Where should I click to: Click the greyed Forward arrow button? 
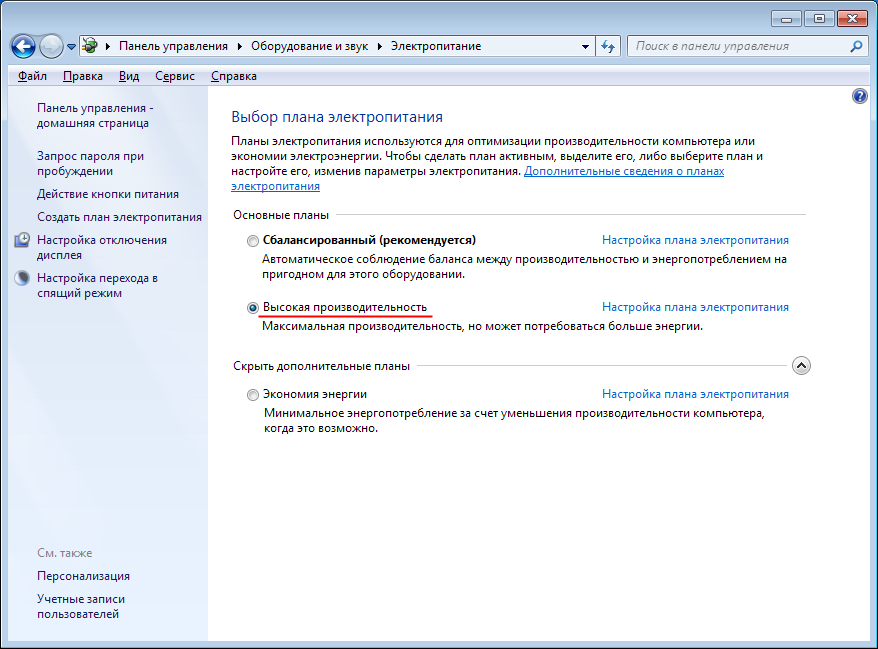pos(52,46)
